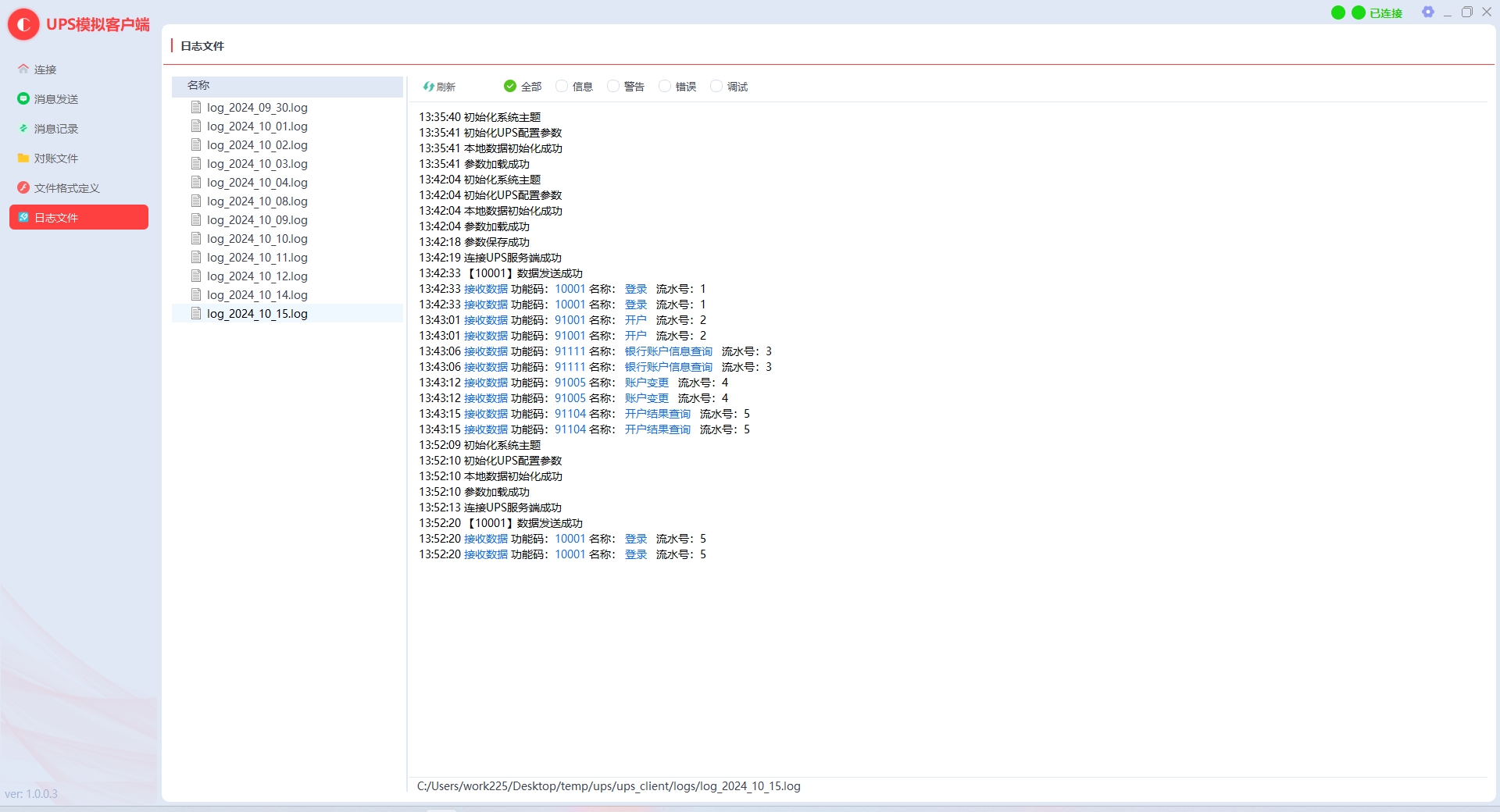The image size is (1500, 812).
Task: Select the 全部 log filter radio
Action: point(523,87)
